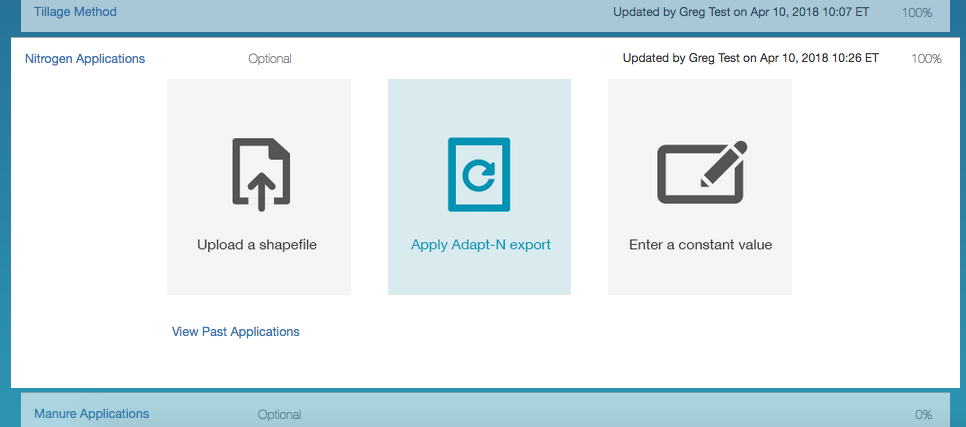Click the Optional label beside Manure Applications

[x=279, y=414]
